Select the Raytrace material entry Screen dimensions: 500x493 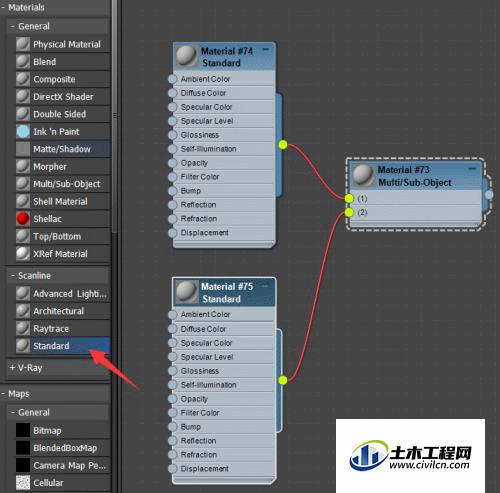(63, 329)
